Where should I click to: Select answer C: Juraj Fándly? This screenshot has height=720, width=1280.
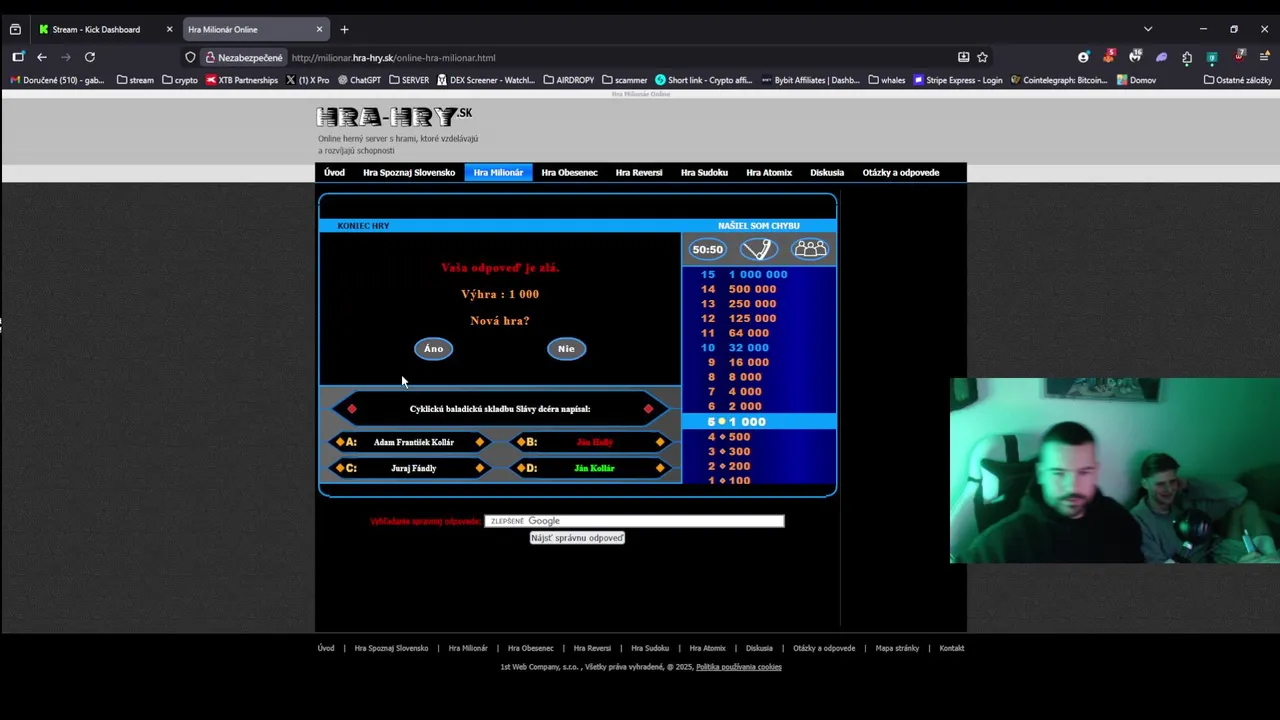411,468
